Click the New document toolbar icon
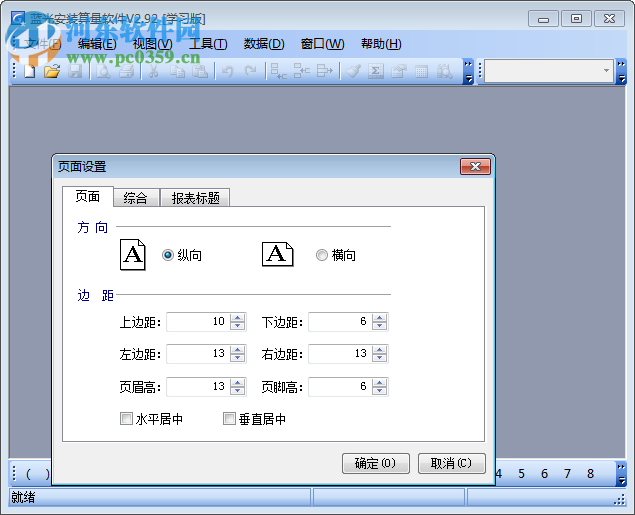635x515 pixels. pos(29,72)
